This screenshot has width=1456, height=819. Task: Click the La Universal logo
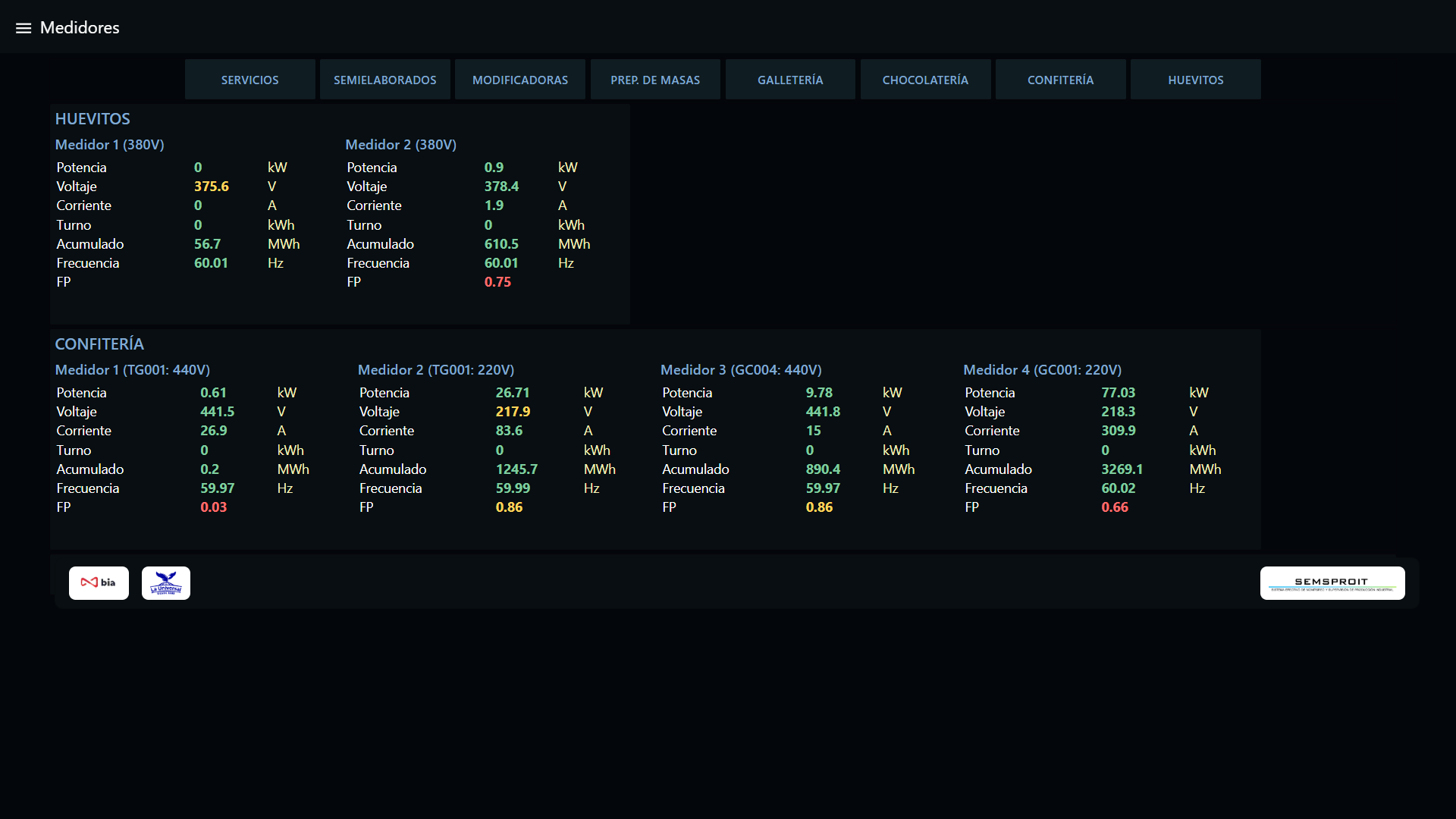coord(165,582)
